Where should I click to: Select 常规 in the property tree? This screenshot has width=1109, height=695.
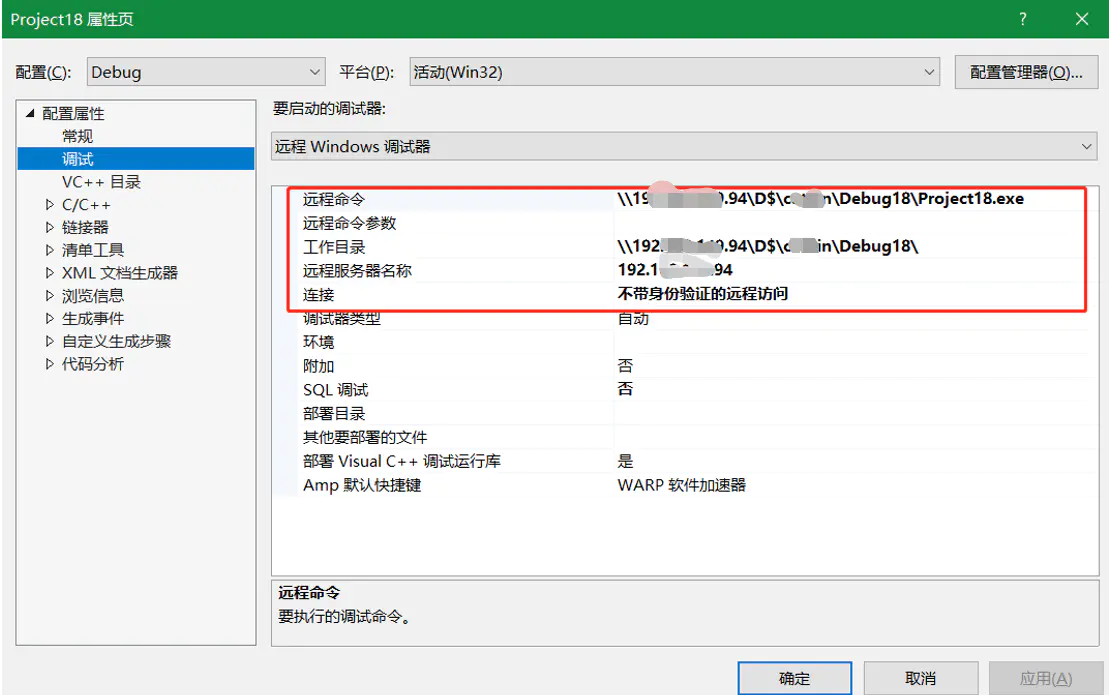(77, 136)
